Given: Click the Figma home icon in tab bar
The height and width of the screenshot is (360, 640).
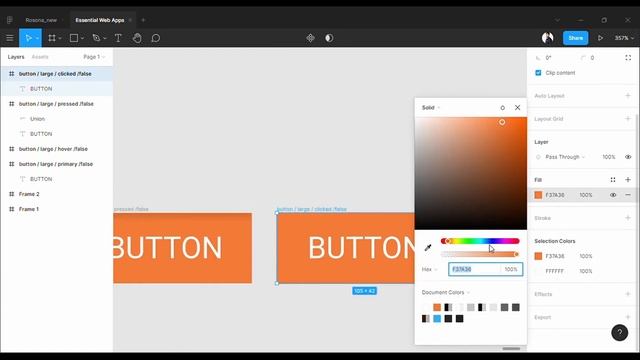Looking at the screenshot, I should click(x=10, y=20).
